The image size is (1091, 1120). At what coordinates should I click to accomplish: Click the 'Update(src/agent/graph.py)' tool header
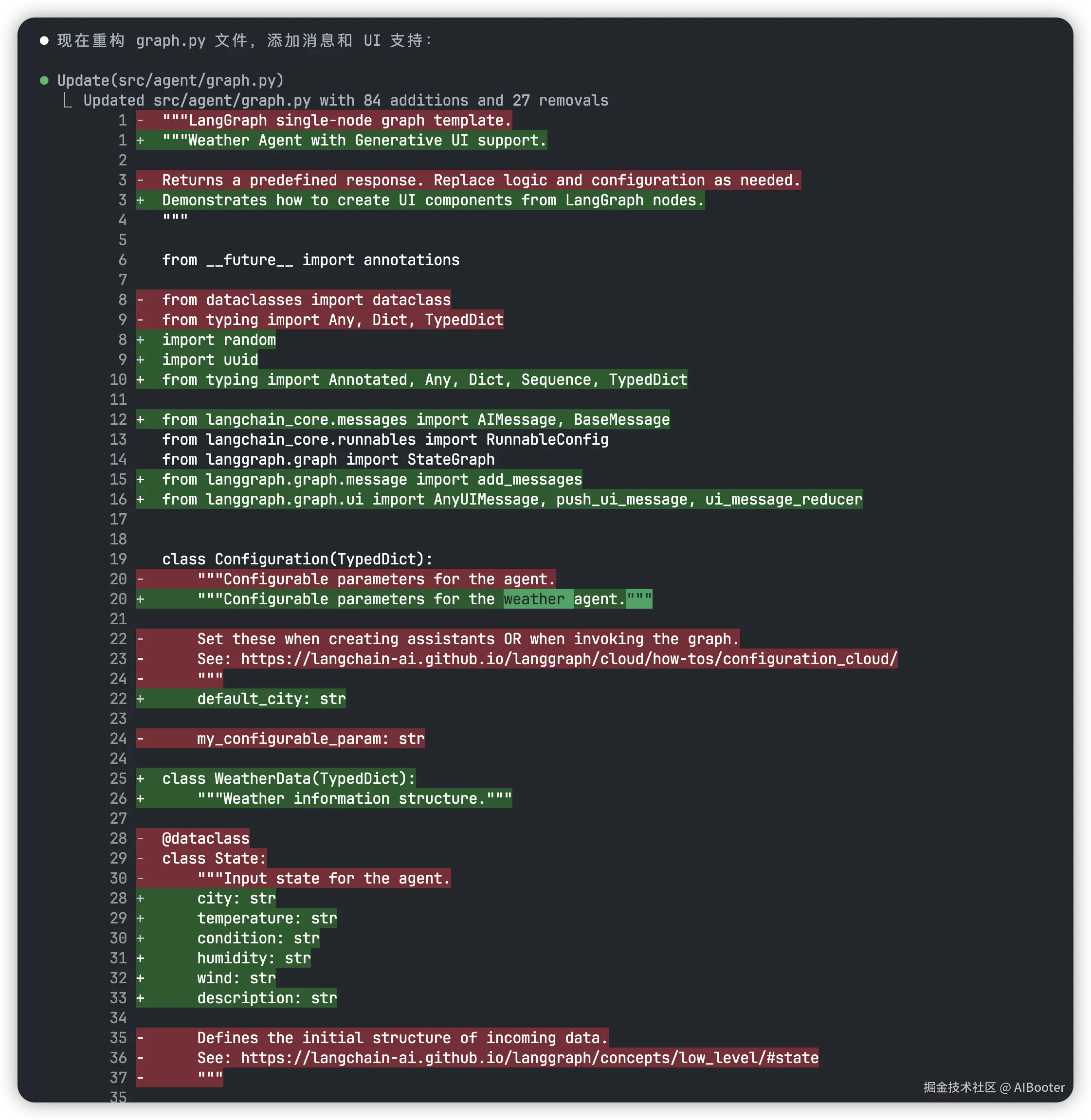tap(170, 80)
